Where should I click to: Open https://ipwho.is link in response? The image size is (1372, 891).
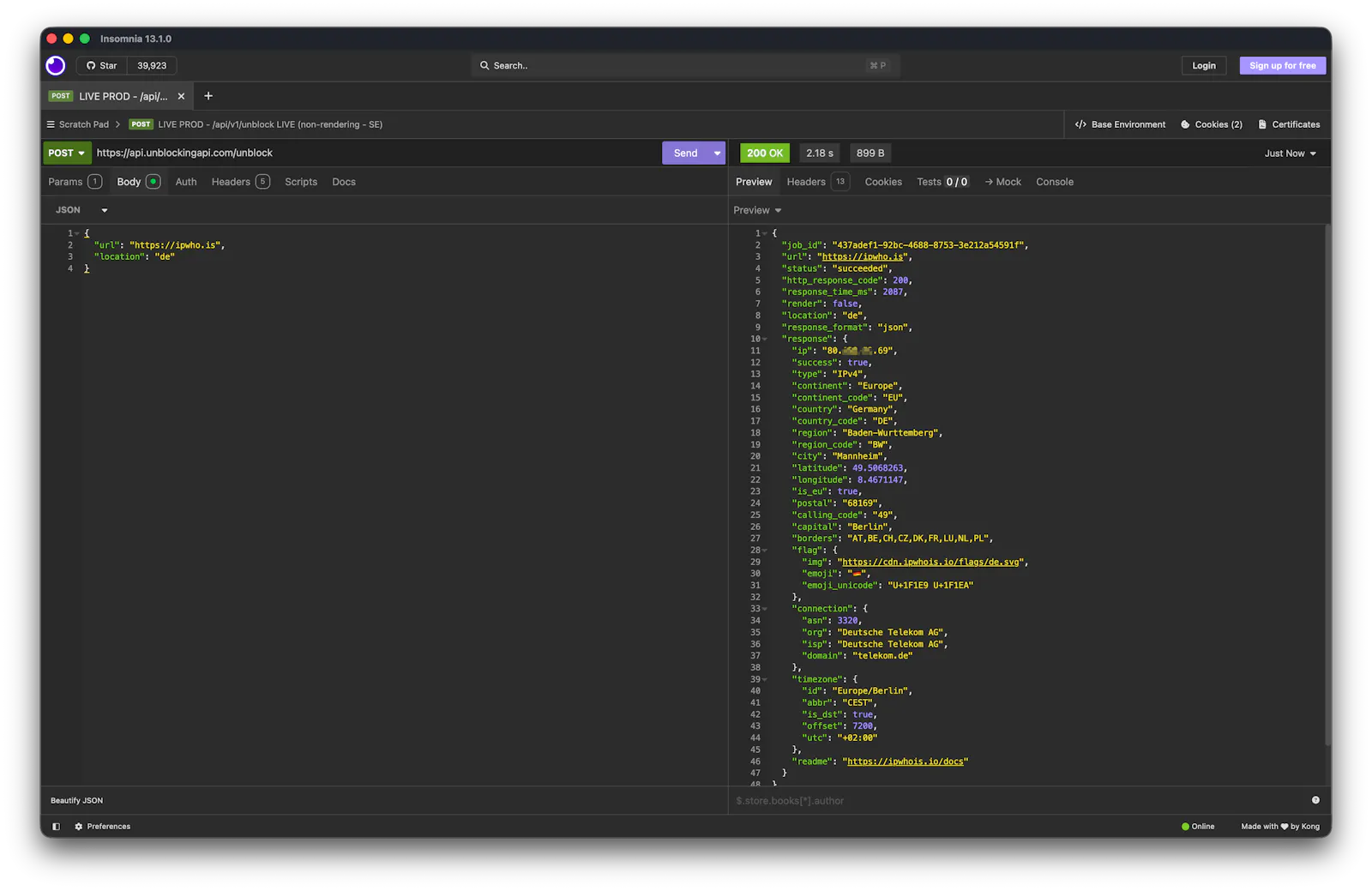tap(863, 257)
